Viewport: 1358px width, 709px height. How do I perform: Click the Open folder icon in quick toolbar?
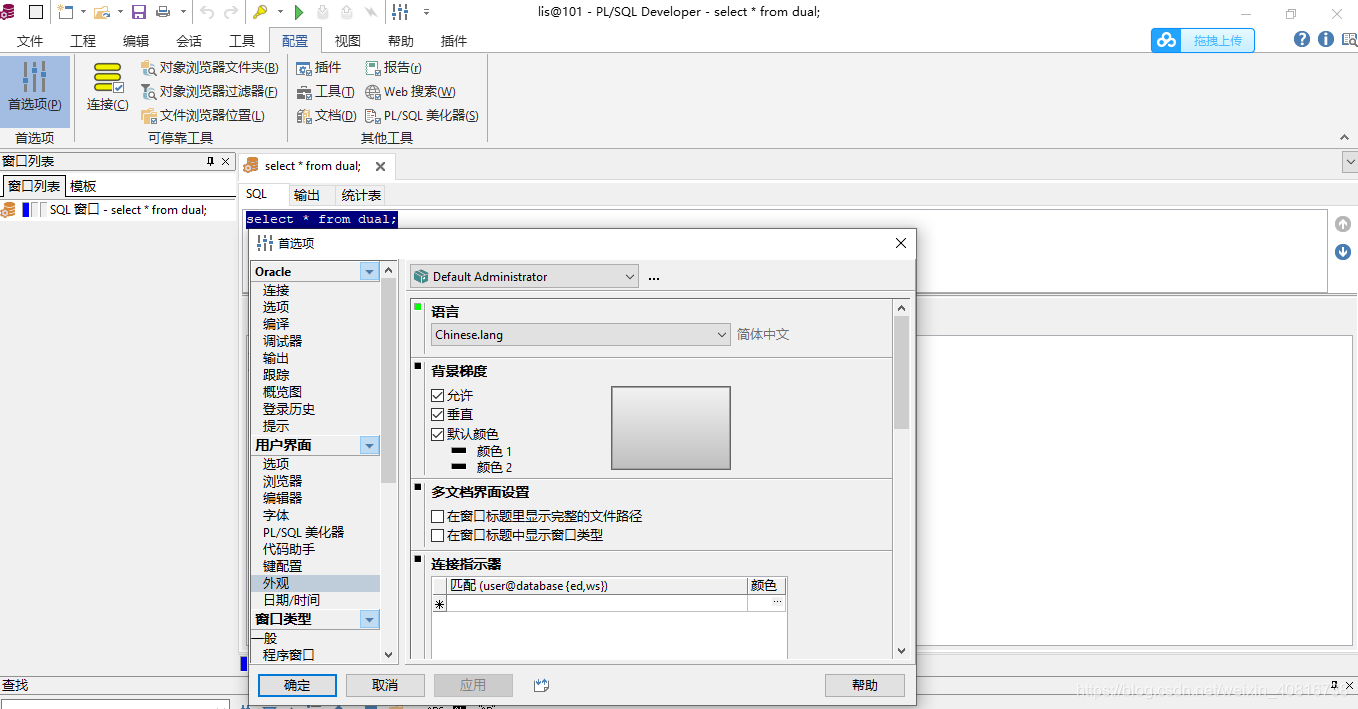pos(101,12)
